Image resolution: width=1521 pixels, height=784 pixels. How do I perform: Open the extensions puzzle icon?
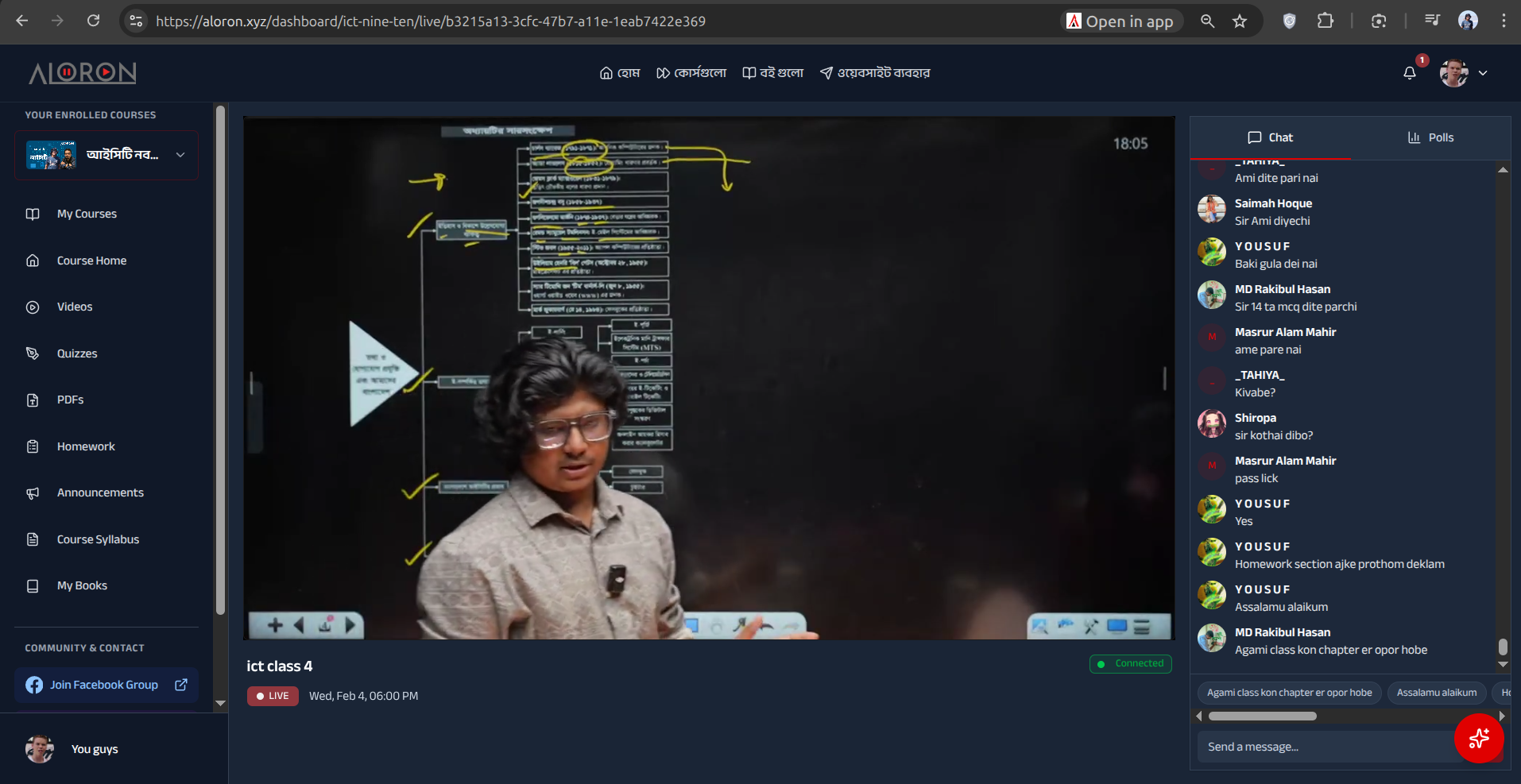tap(1325, 21)
